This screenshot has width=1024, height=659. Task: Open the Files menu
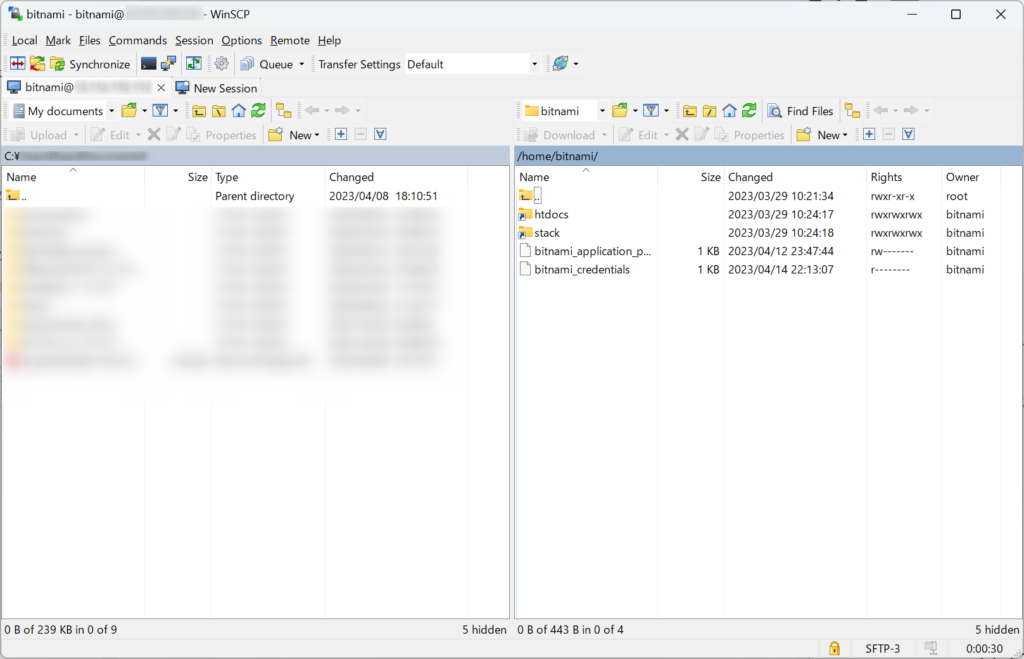89,40
